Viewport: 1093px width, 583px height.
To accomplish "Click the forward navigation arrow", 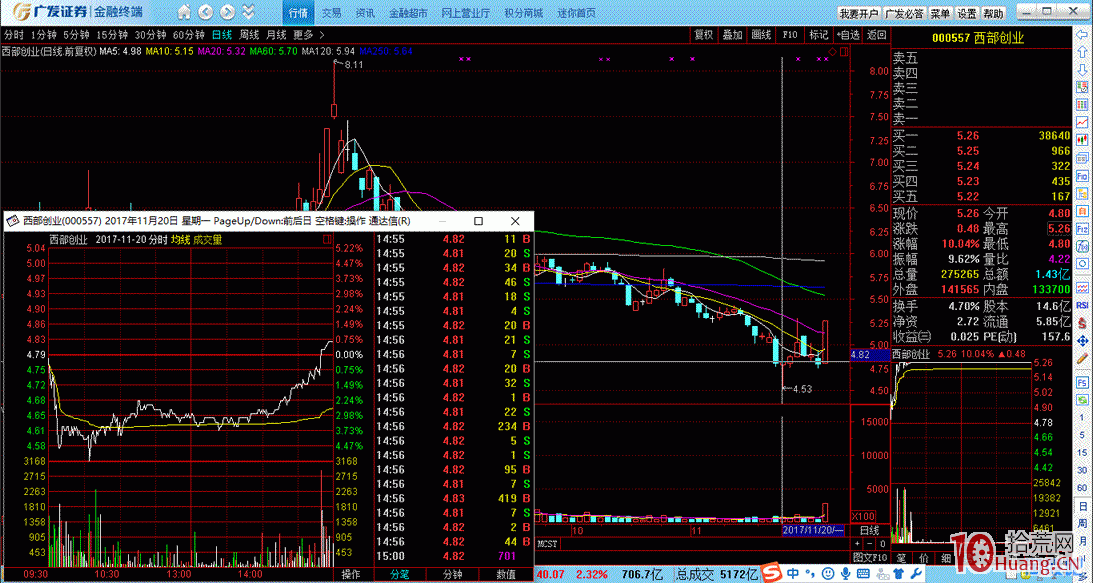I will (225, 12).
